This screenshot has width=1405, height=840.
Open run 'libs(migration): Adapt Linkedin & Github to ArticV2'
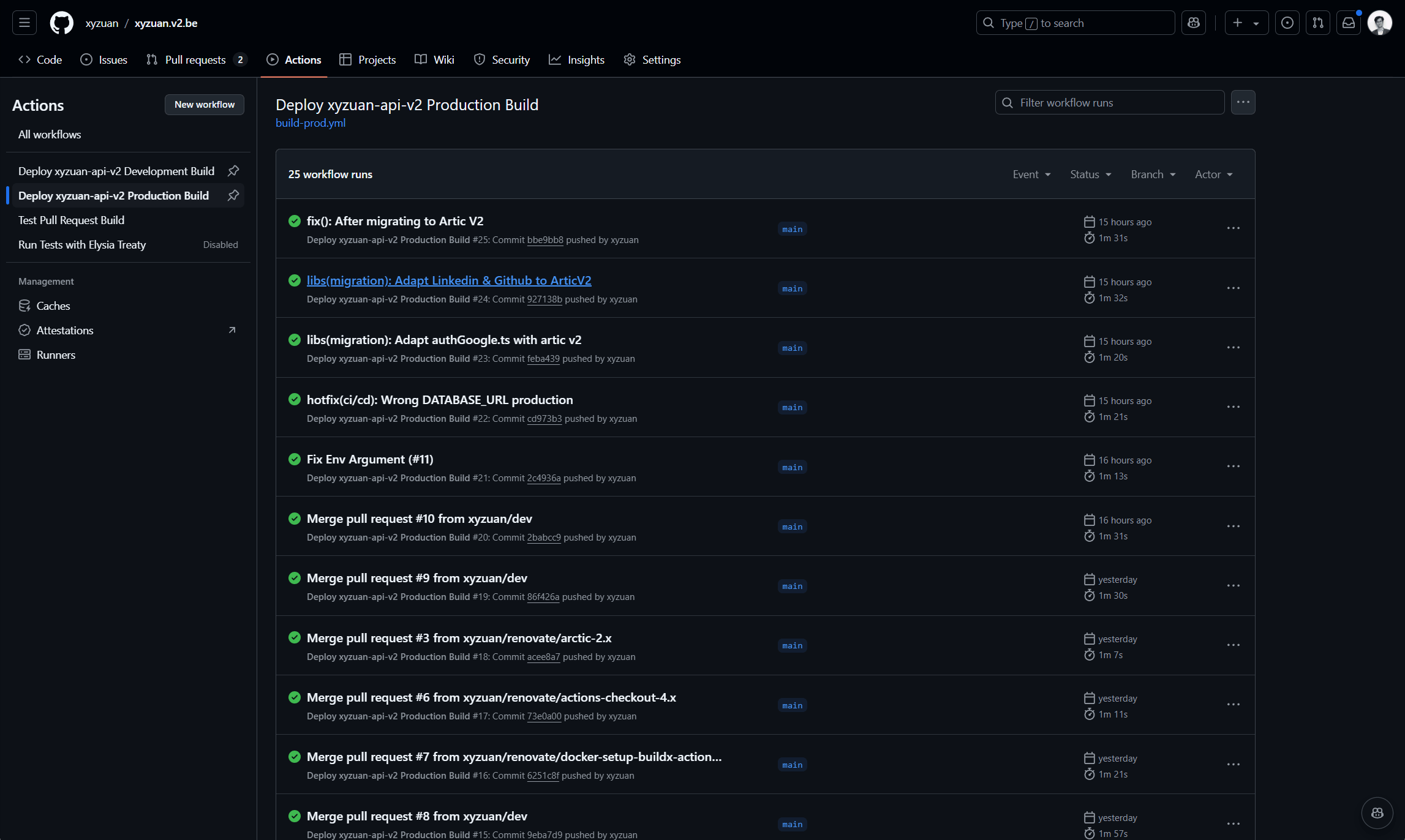[x=449, y=280]
